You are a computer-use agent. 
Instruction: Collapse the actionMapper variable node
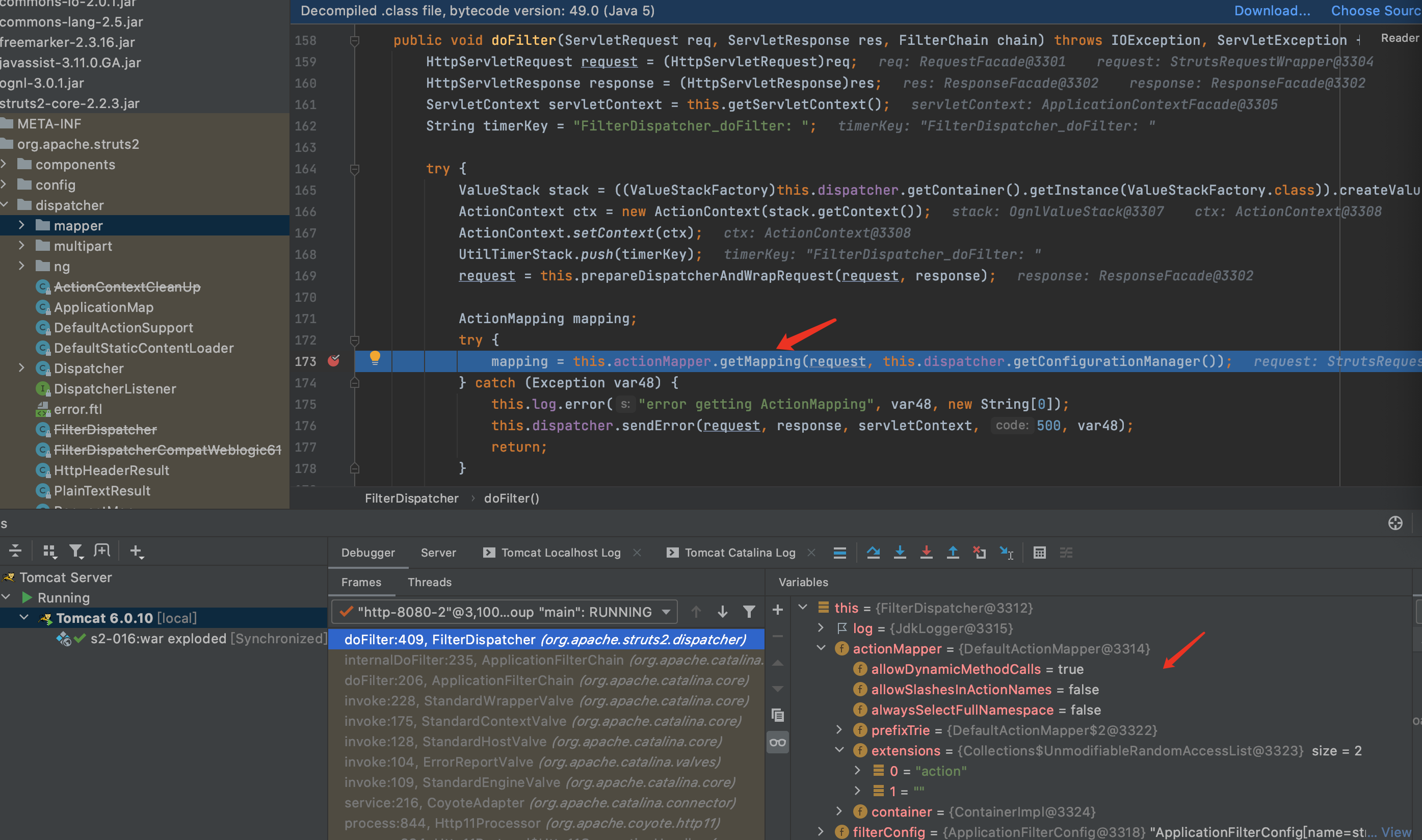[821, 648]
